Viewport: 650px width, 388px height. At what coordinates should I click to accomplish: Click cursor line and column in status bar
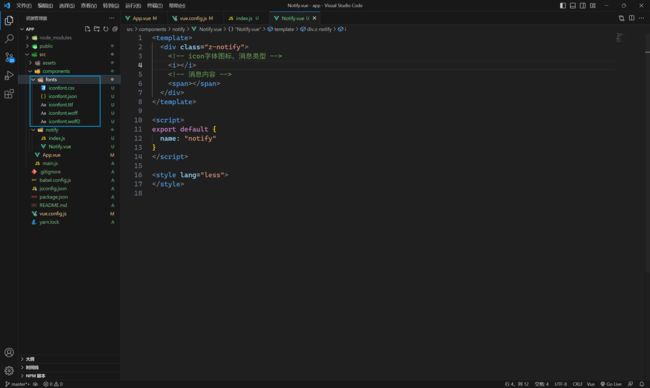[517, 384]
